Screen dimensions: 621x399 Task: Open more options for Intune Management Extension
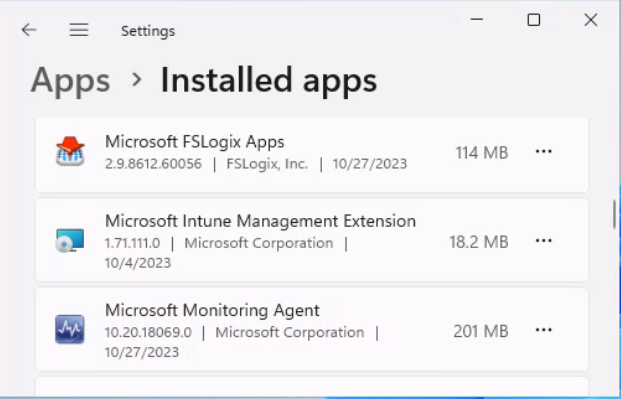(543, 241)
